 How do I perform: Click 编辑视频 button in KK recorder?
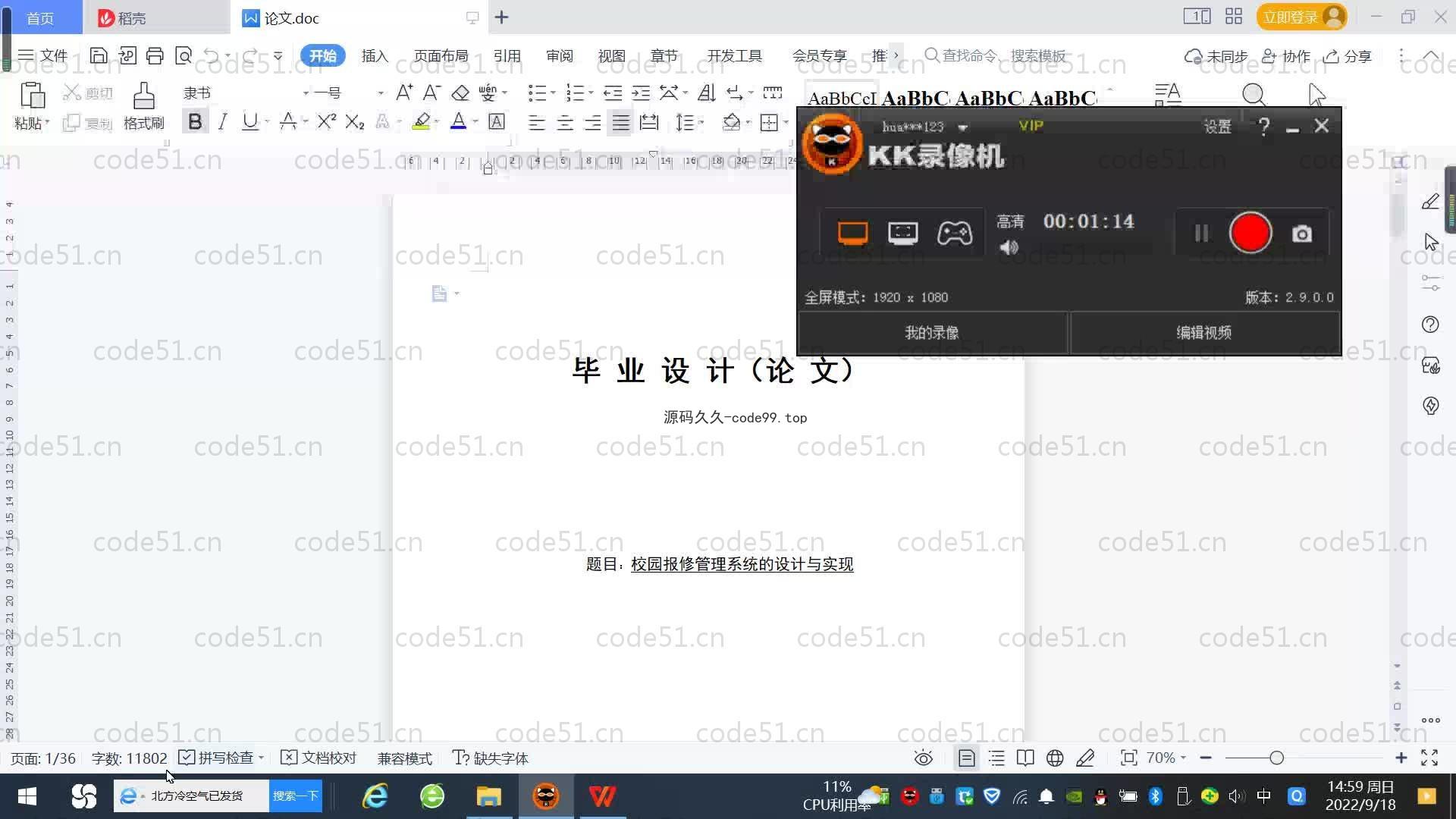(1204, 333)
